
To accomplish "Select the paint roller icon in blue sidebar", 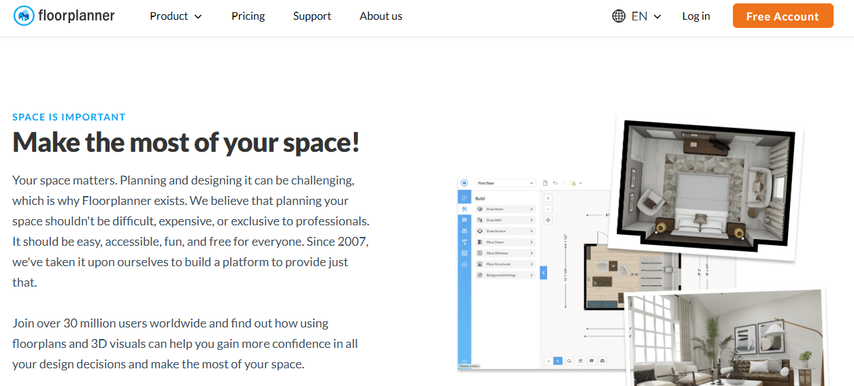I will pos(465,242).
